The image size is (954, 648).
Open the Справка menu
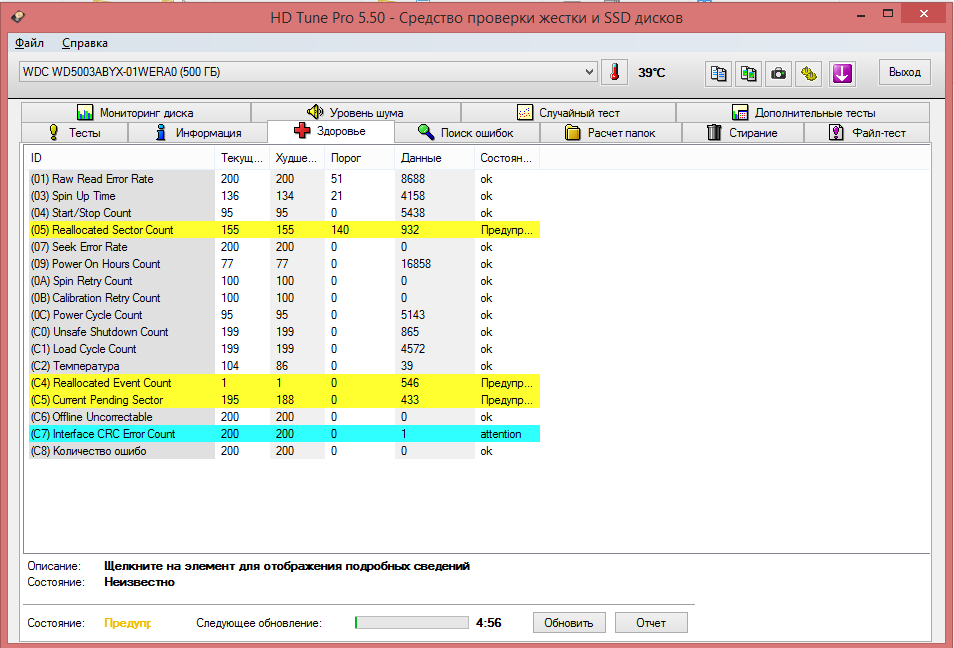click(85, 43)
